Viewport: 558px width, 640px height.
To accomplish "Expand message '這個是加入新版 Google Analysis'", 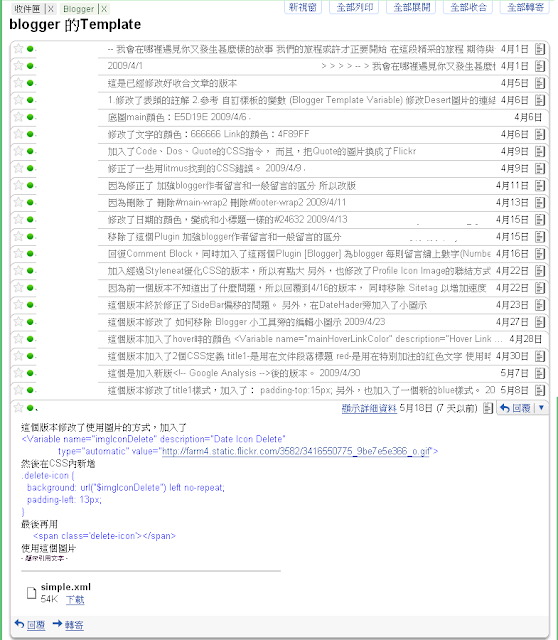I will point(234,373).
